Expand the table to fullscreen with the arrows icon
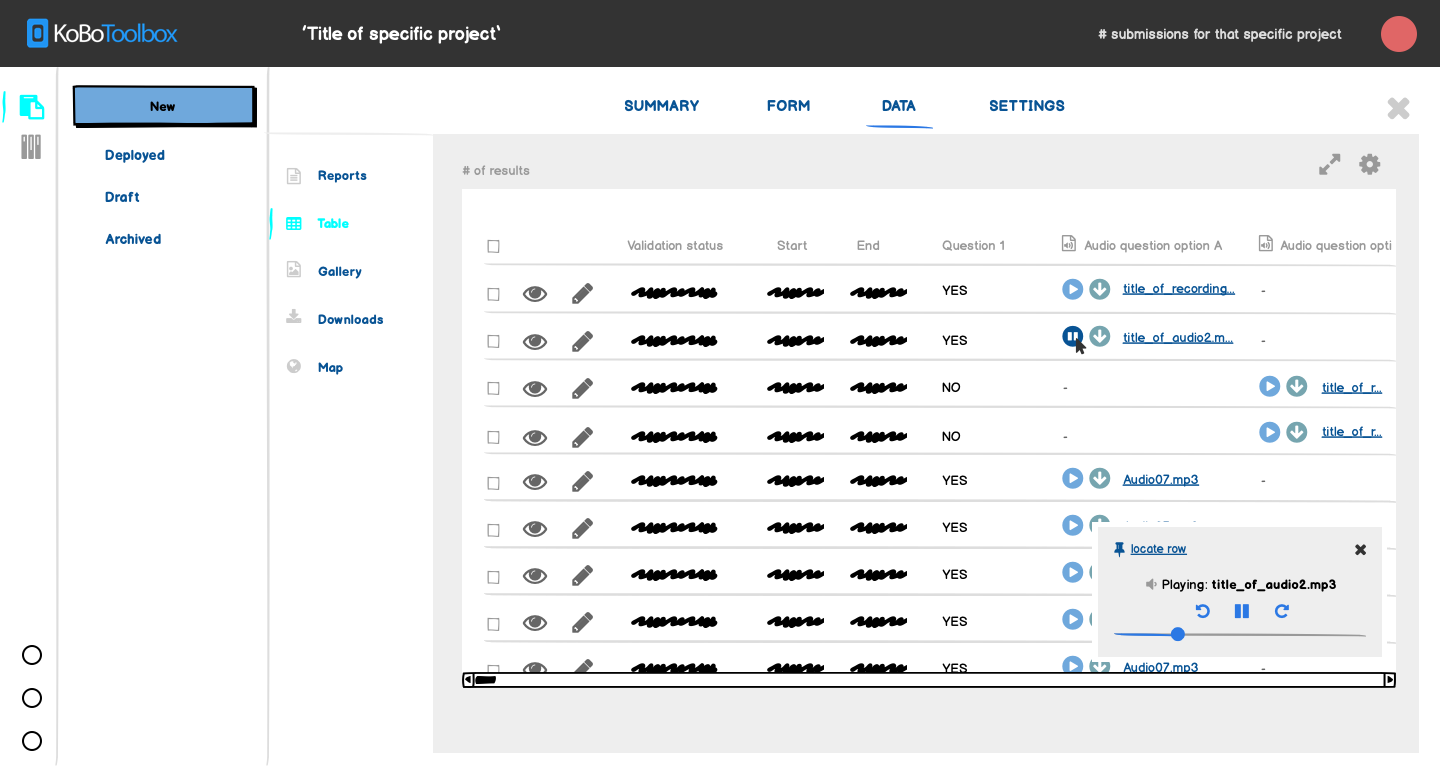Image resolution: width=1440 pixels, height=766 pixels. click(x=1329, y=164)
